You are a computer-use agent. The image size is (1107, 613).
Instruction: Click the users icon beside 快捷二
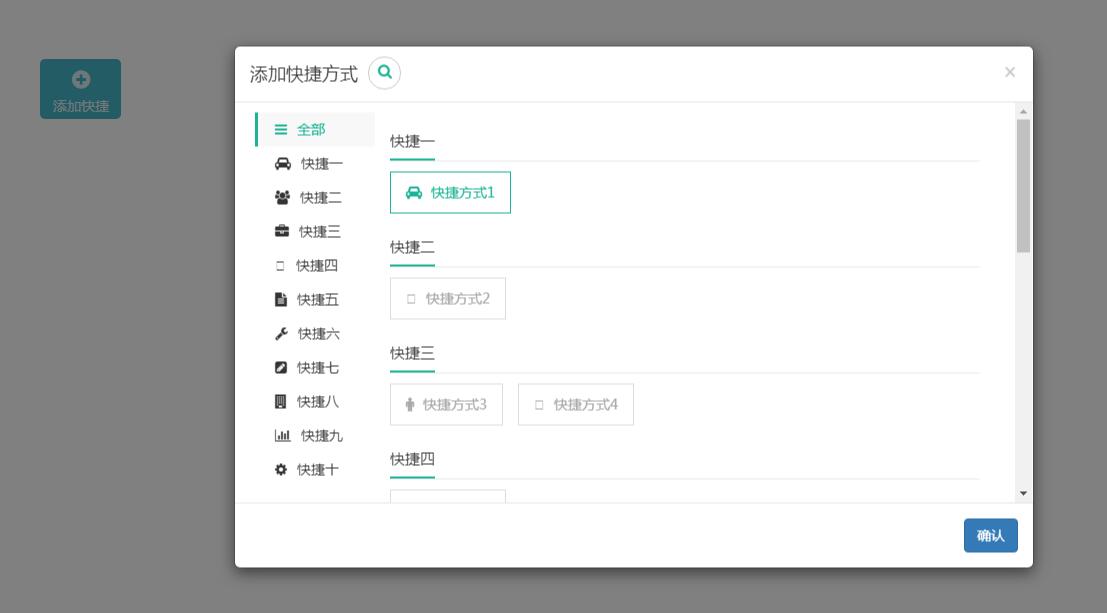click(x=281, y=197)
